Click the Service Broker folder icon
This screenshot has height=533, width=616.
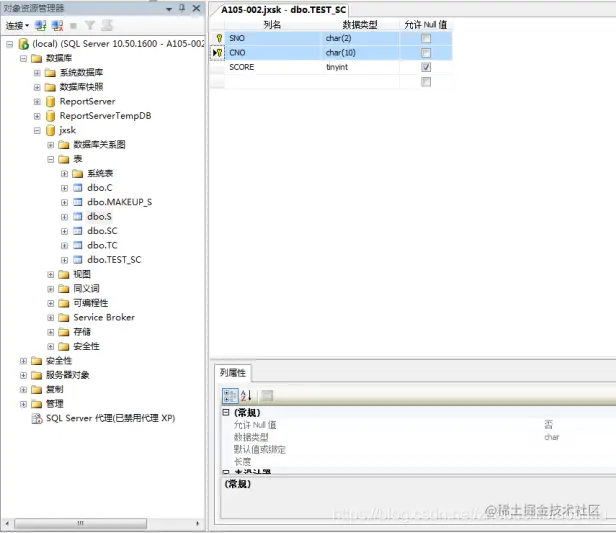point(64,317)
